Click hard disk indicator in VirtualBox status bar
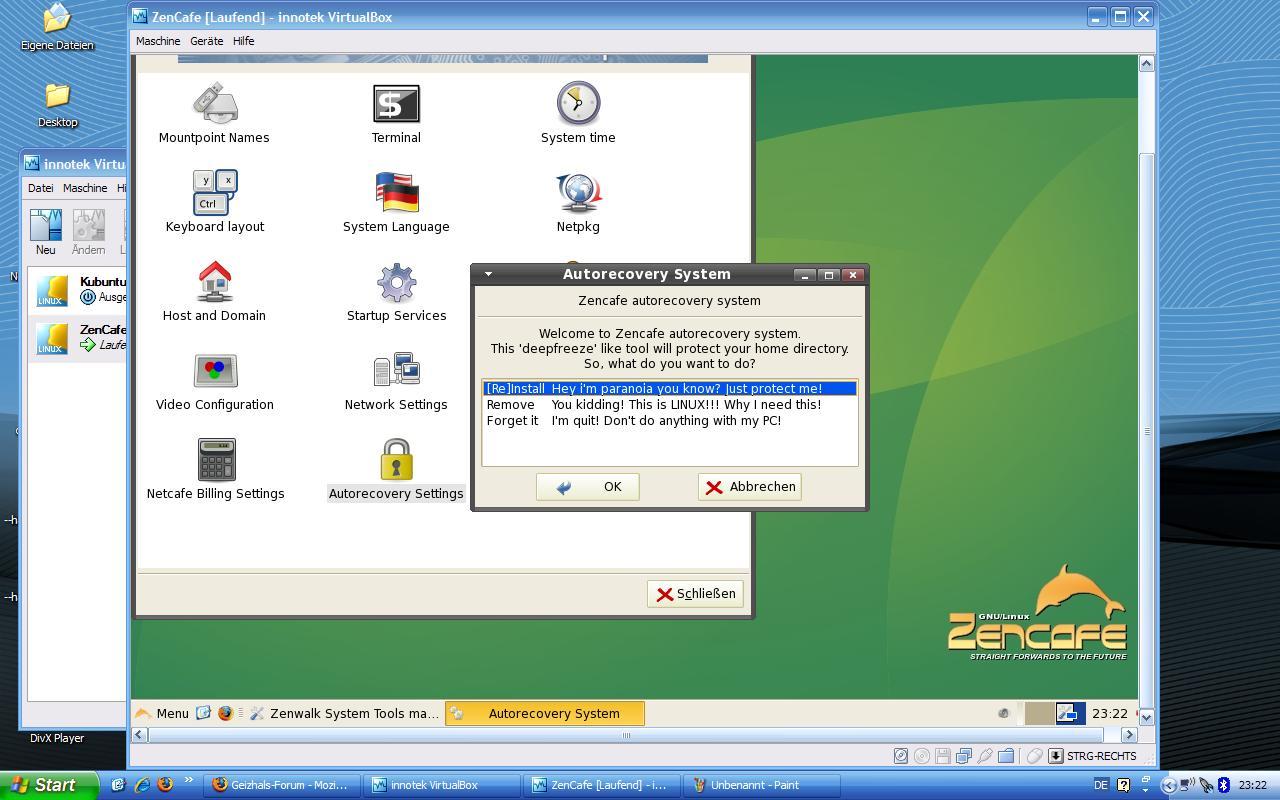The width and height of the screenshot is (1280, 800). (x=900, y=756)
